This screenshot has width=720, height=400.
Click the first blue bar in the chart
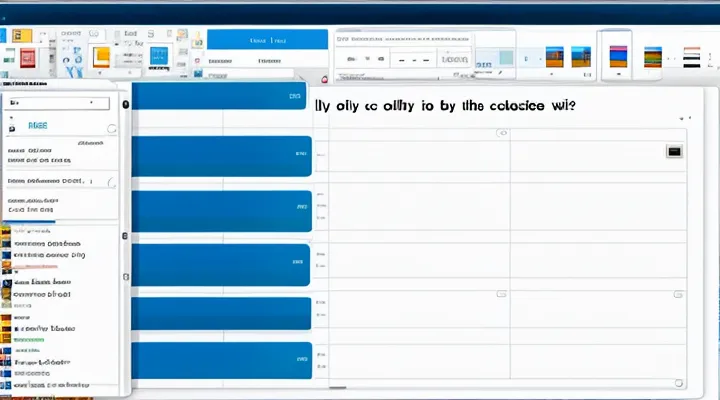[x=220, y=96]
